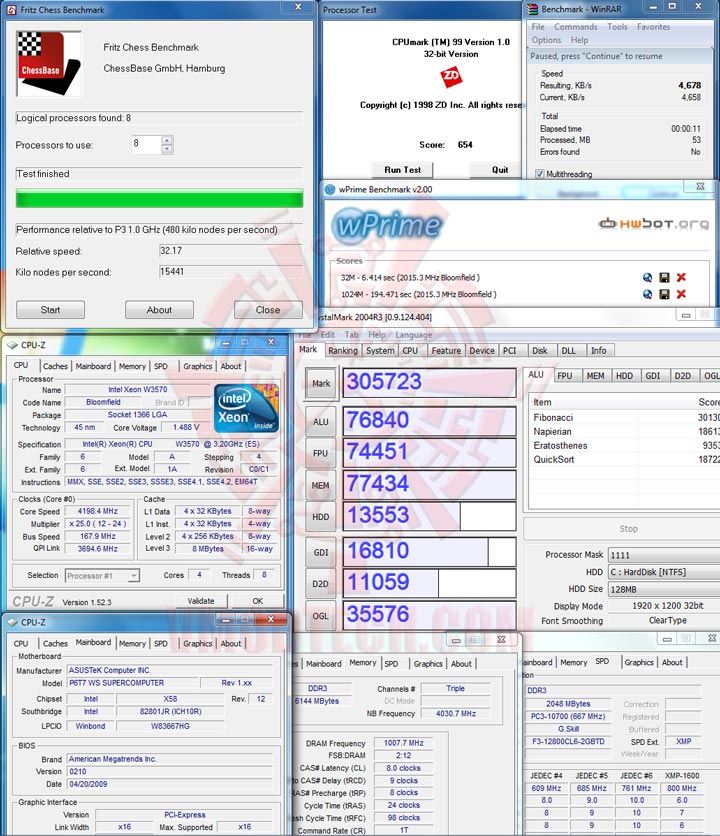Open the Disk tab in CrystalMark
This screenshot has width=720, height=836.
(x=540, y=351)
